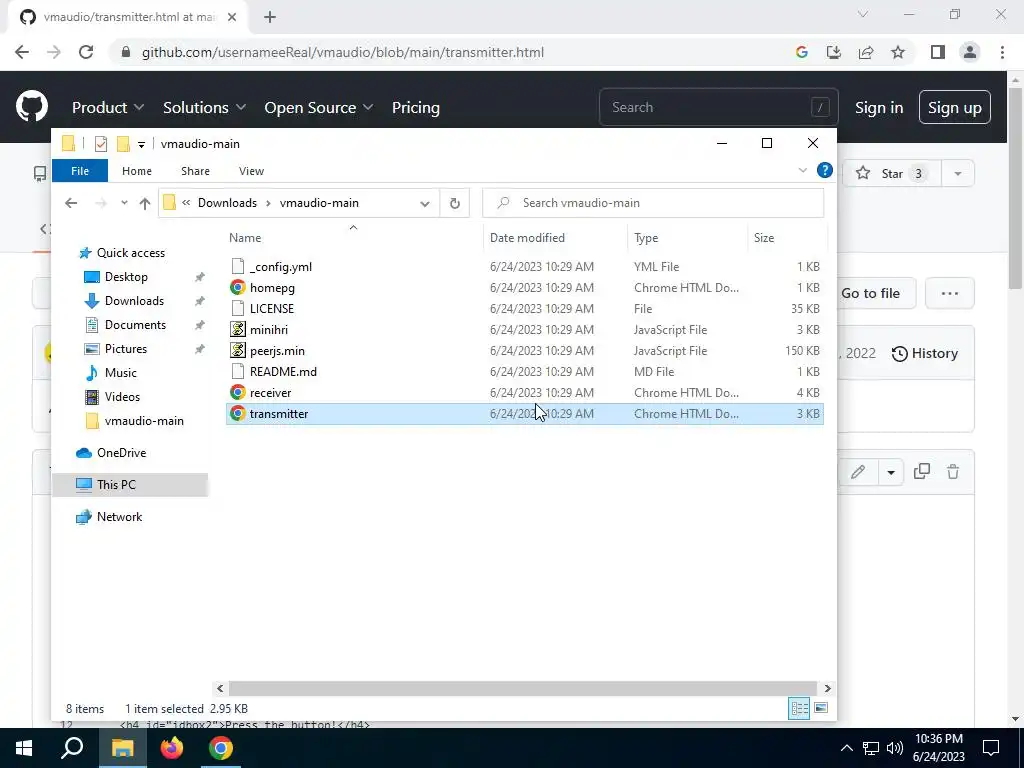
Task: Expand the Open Source menu on GitHub
Action: [319, 107]
